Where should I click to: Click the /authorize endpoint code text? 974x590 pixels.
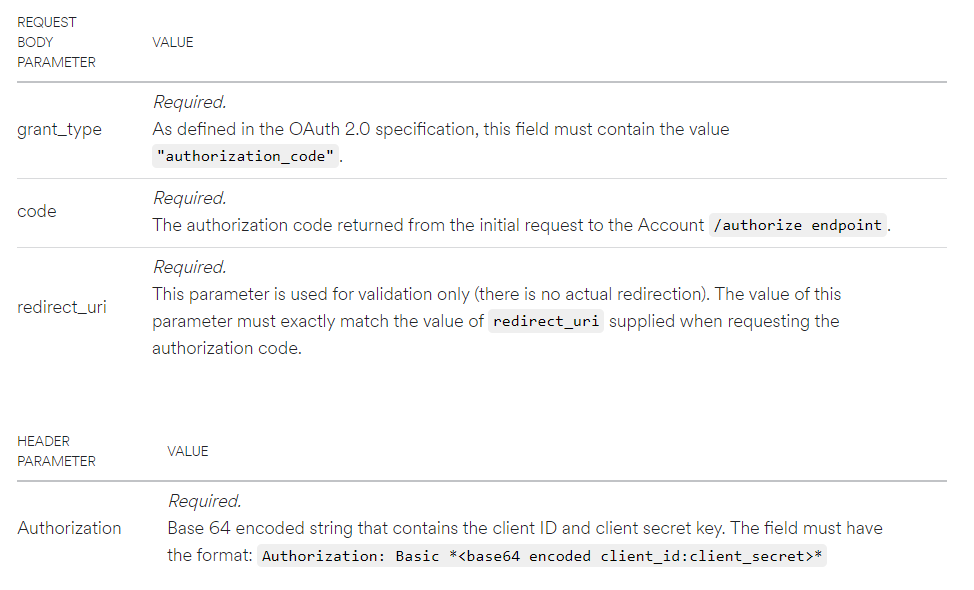[x=797, y=225]
